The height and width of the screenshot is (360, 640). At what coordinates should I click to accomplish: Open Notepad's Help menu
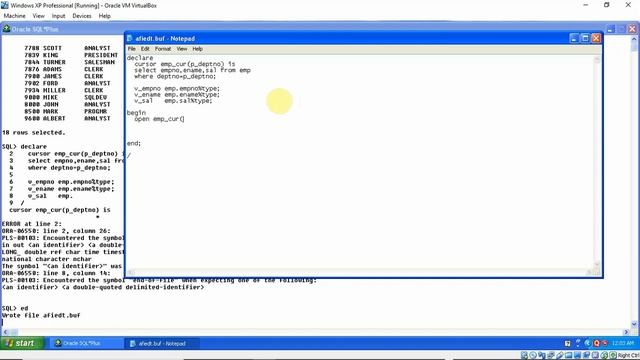(x=198, y=49)
